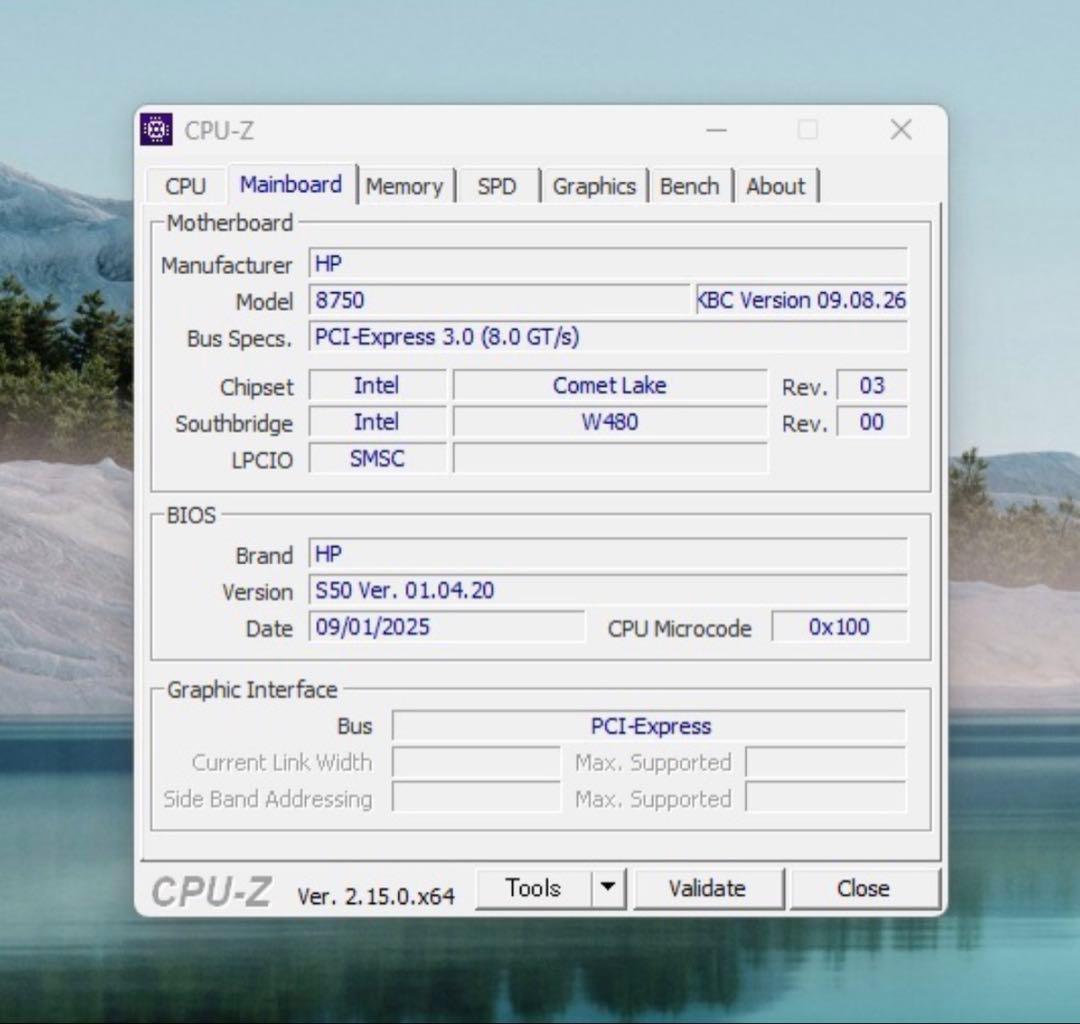Select the Bus field showing PCI-Express

651,725
